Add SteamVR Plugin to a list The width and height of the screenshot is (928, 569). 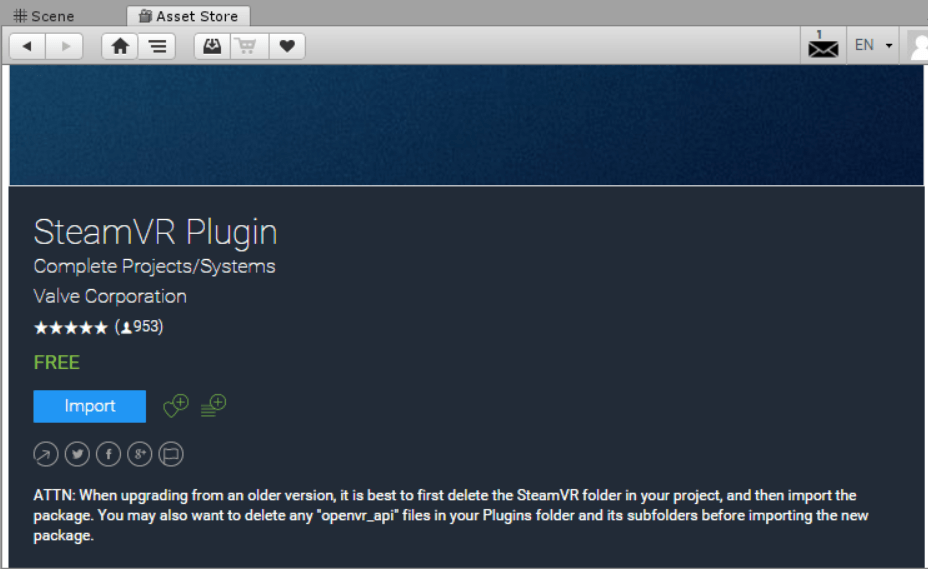click(x=214, y=406)
